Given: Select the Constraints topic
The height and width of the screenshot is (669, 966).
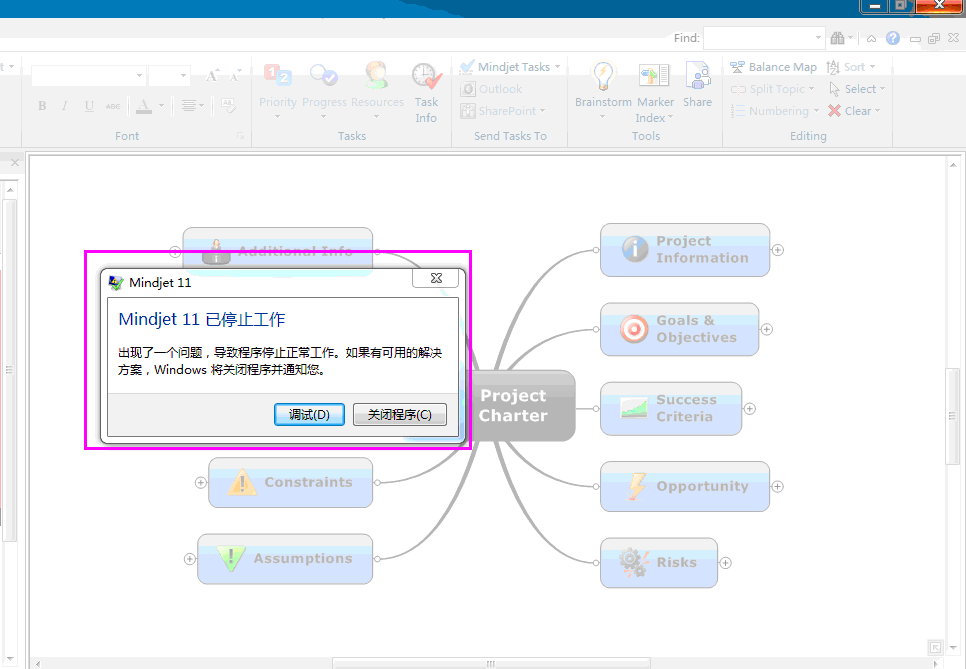Looking at the screenshot, I should (x=291, y=482).
